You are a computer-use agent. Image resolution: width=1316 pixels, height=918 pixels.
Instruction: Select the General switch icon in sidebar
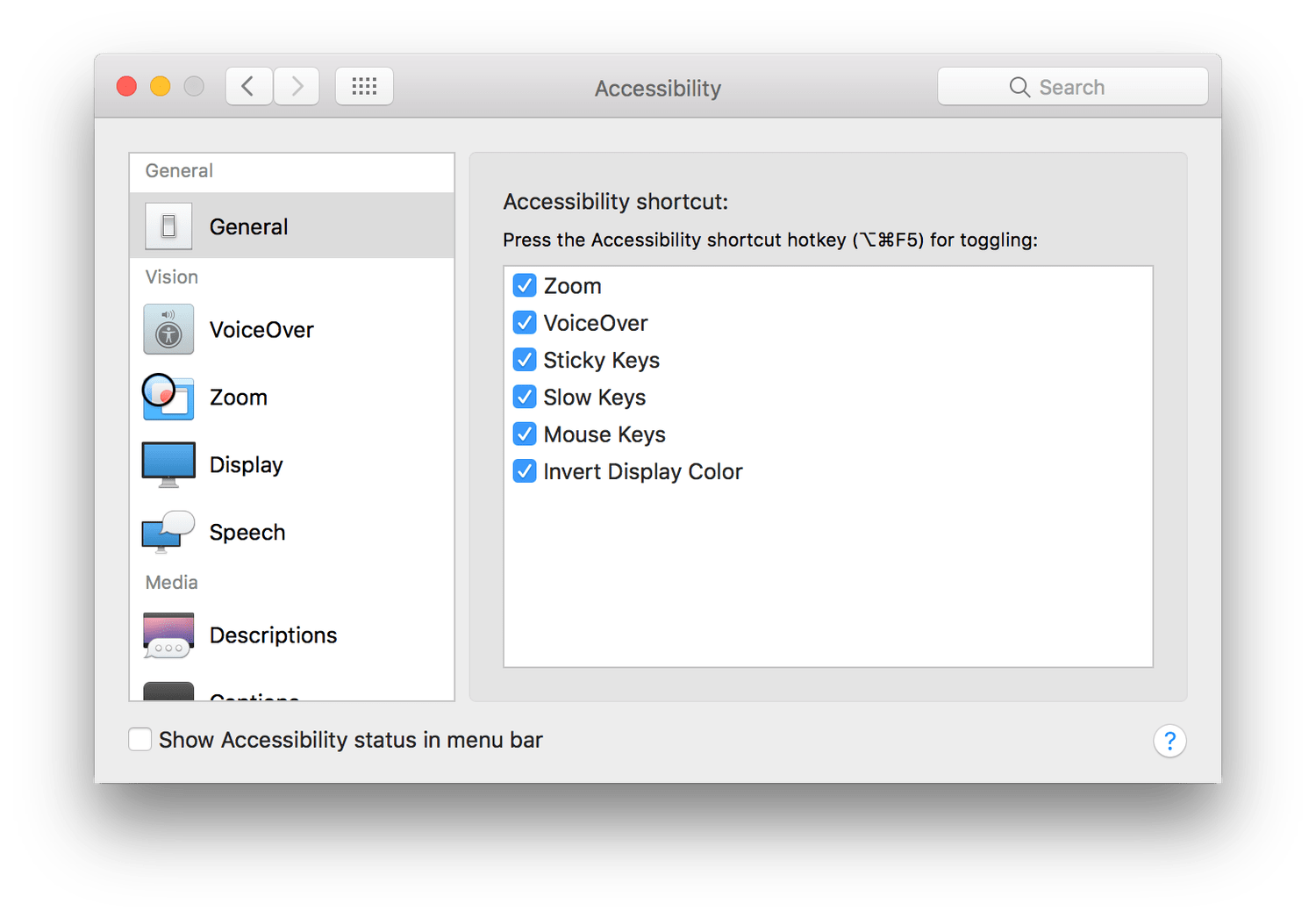point(168,226)
